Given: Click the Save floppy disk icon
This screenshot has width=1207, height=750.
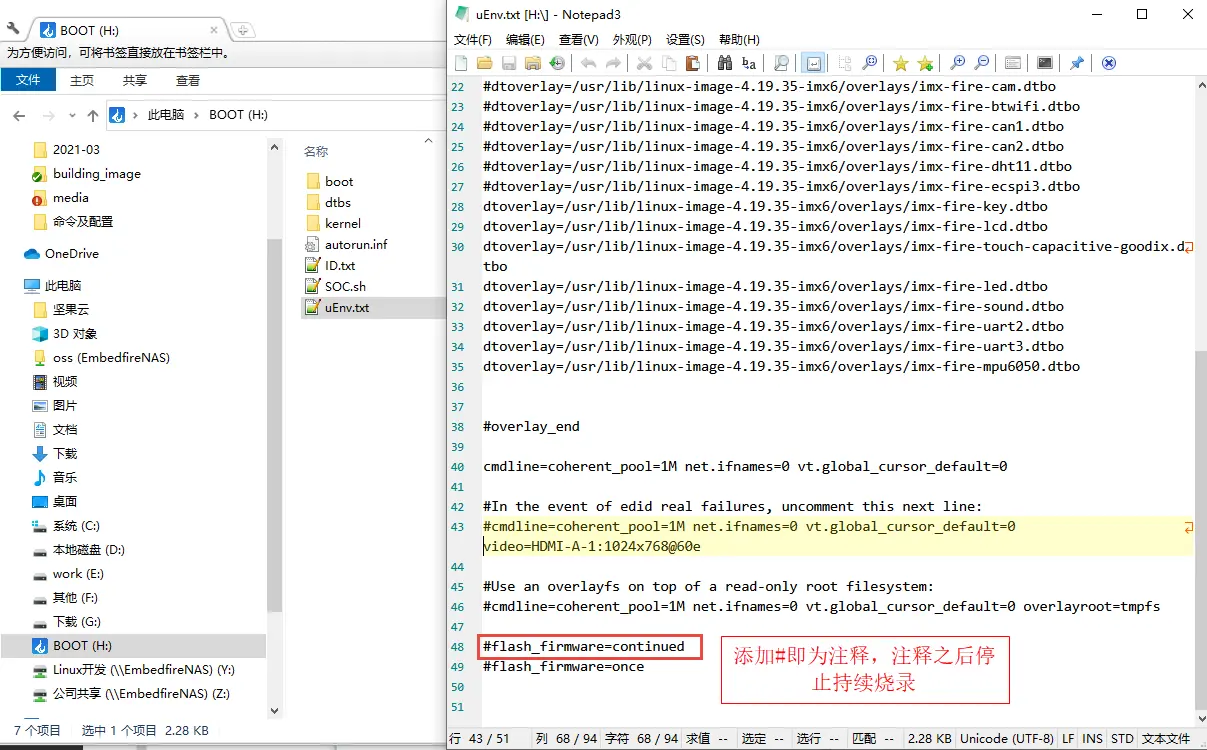Looking at the screenshot, I should pos(509,63).
